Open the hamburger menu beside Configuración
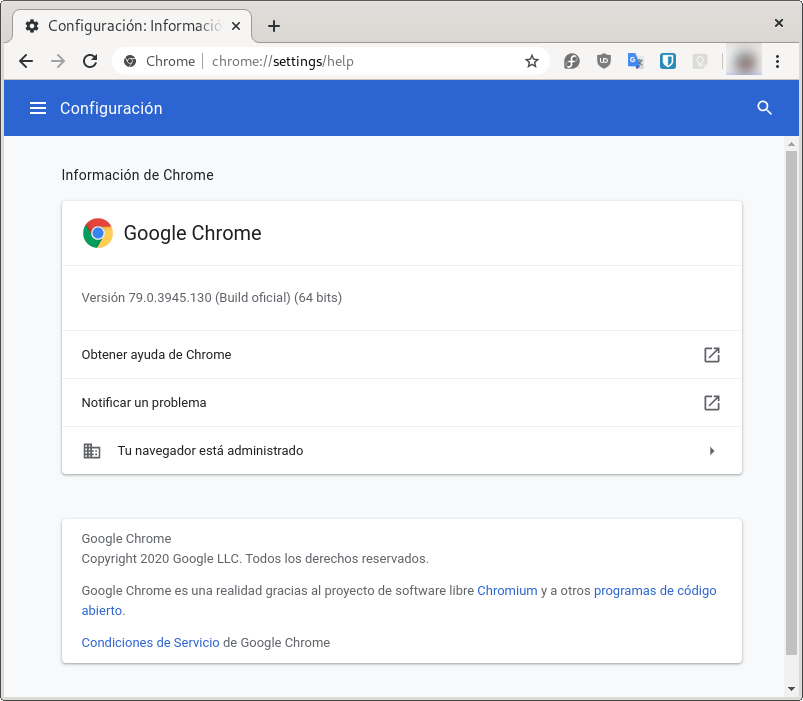The width and height of the screenshot is (803, 701). tap(38, 108)
